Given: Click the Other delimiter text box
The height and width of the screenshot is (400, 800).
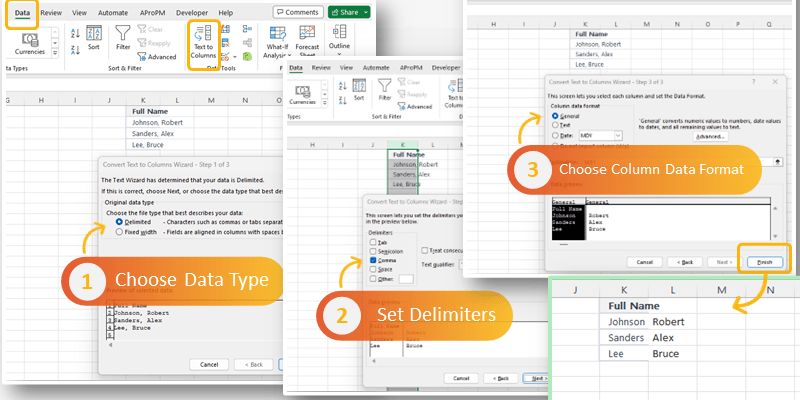Looking at the screenshot, I should [x=406, y=279].
